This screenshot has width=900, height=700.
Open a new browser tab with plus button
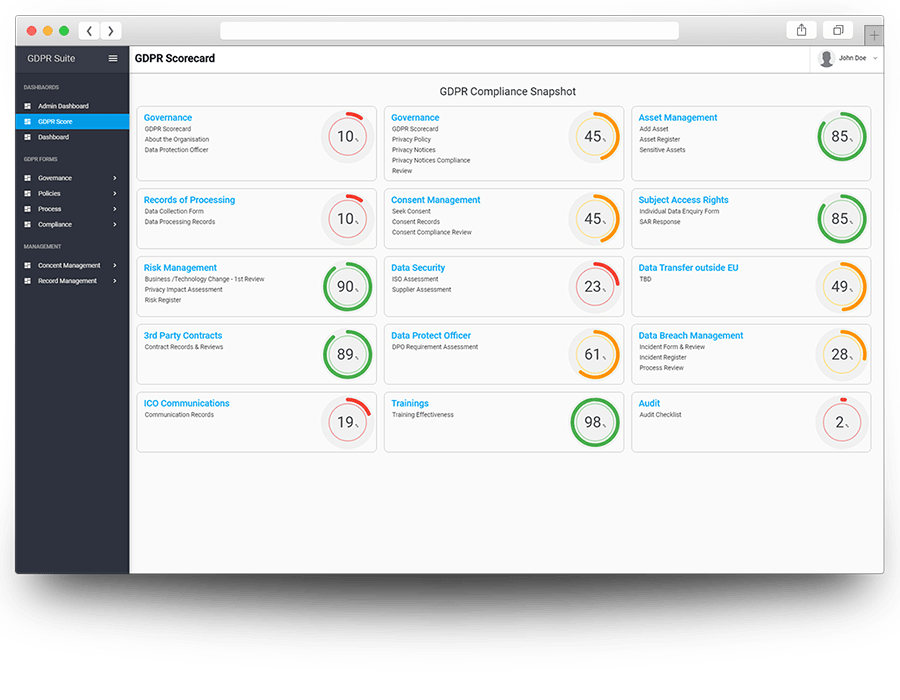pos(875,35)
